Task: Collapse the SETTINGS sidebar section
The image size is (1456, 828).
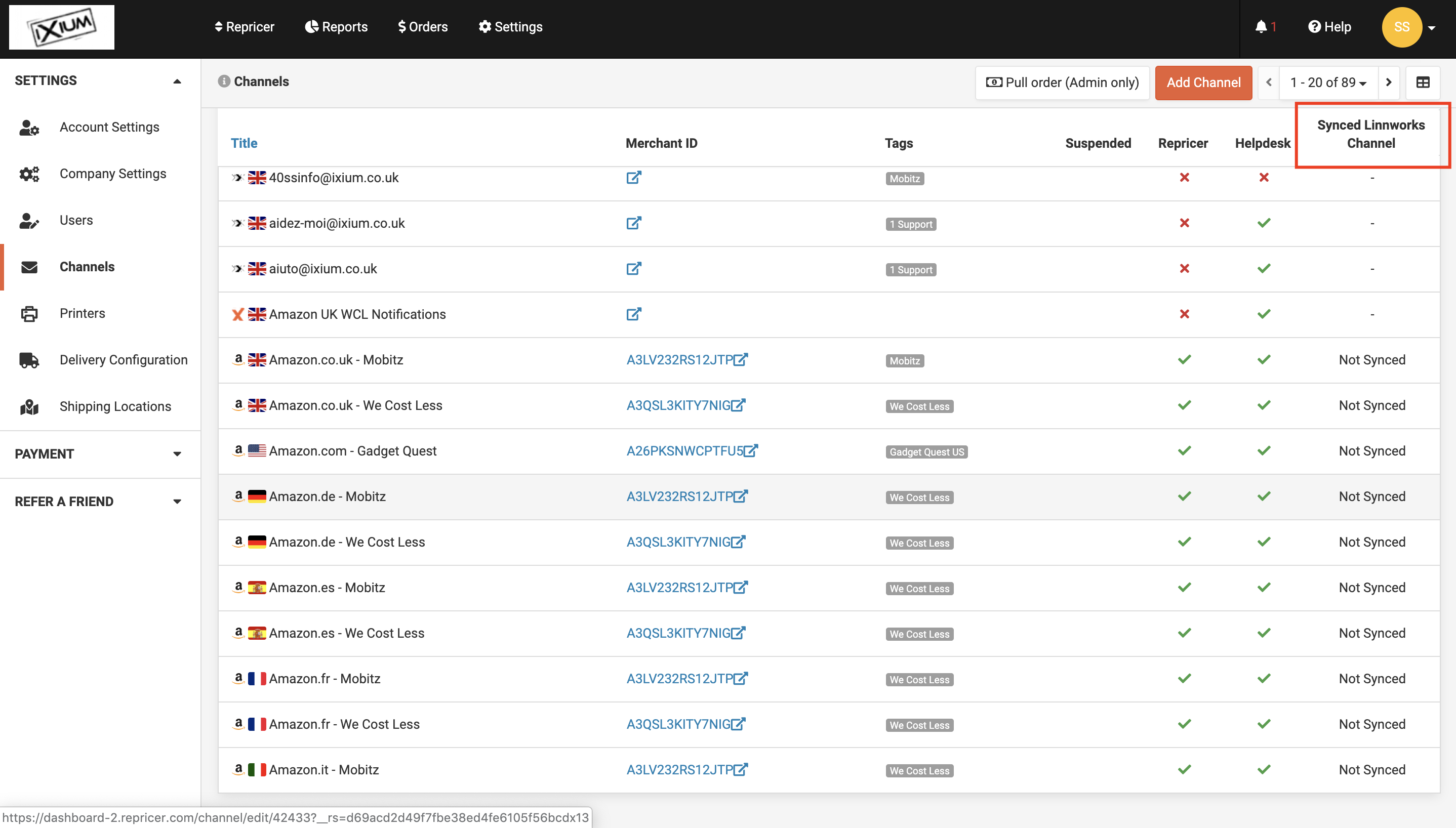Action: tap(177, 81)
